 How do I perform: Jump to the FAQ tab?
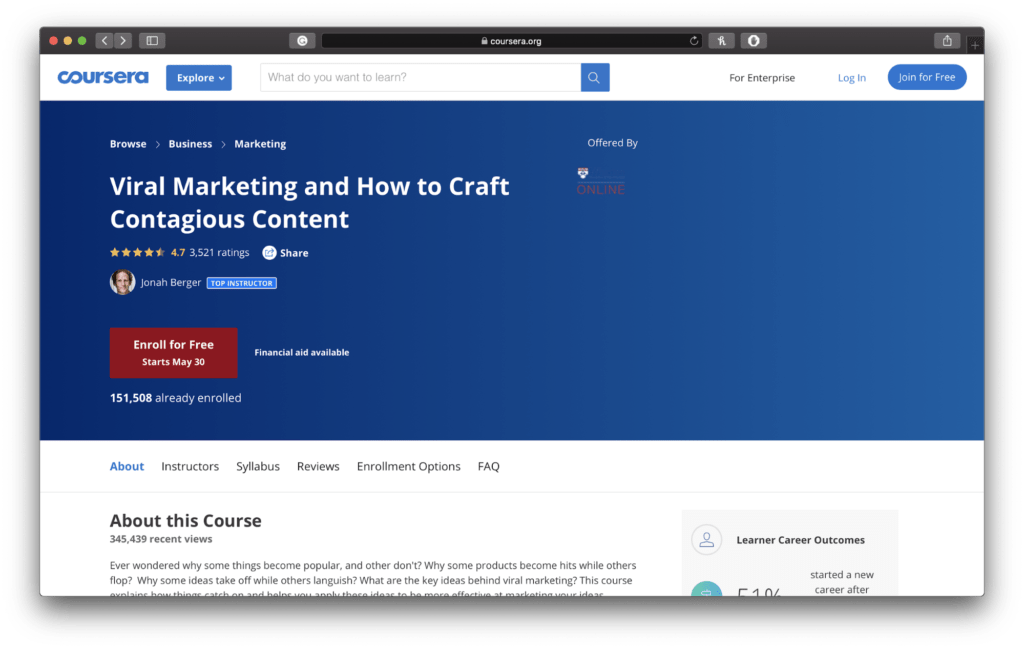coord(488,466)
